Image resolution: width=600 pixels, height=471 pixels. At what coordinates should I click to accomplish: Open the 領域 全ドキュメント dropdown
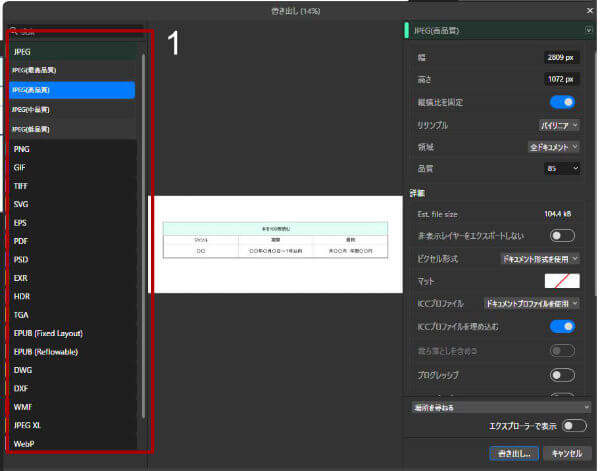pos(554,147)
